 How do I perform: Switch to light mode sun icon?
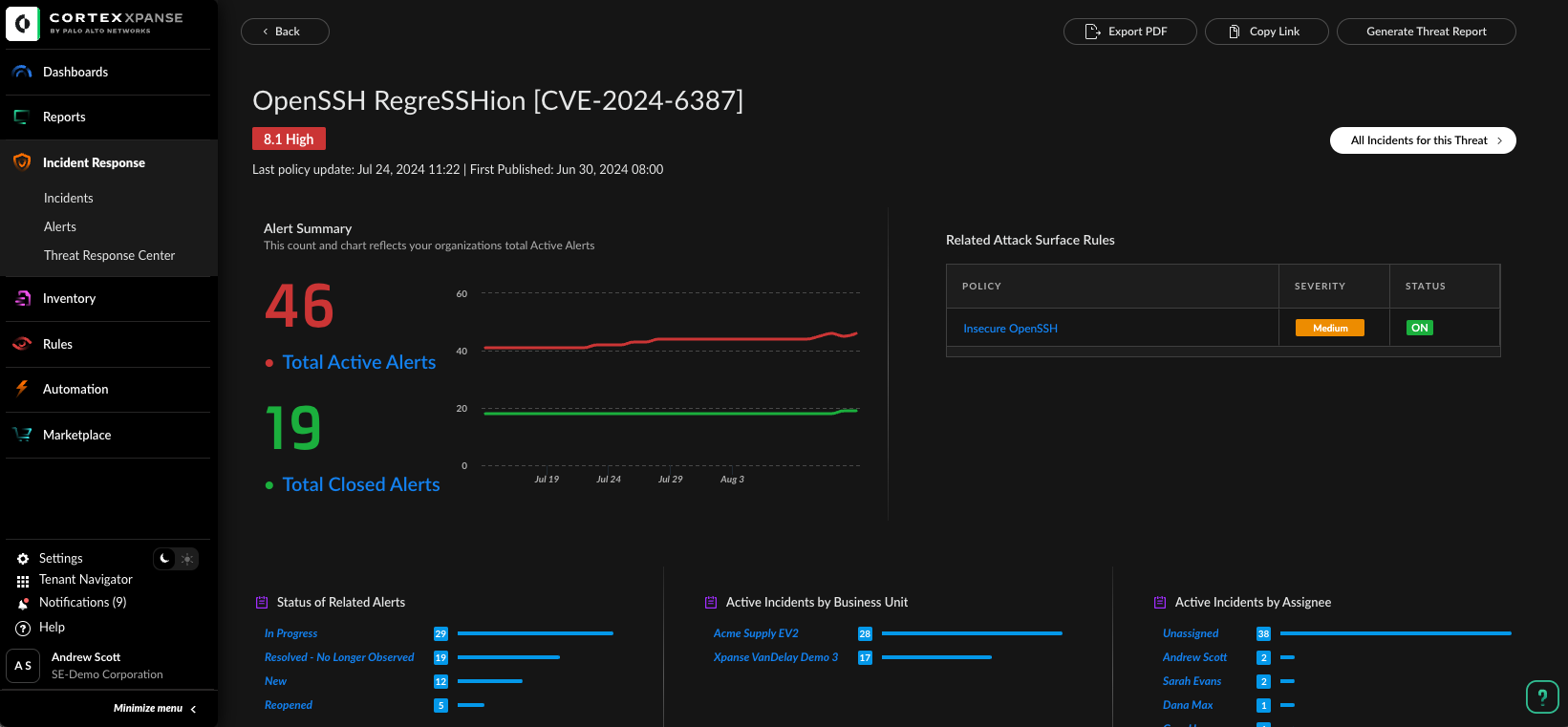tap(187, 559)
